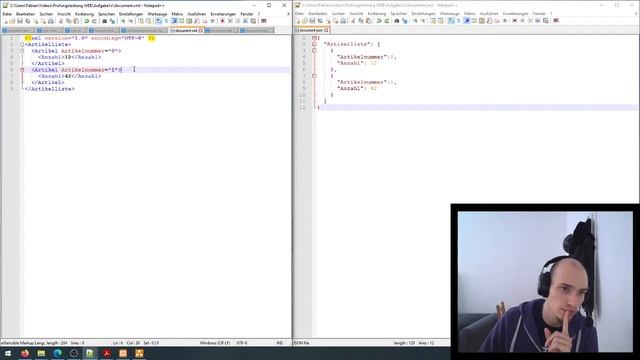
Task: Open File Explorer from the taskbar
Action: (x=41, y=353)
